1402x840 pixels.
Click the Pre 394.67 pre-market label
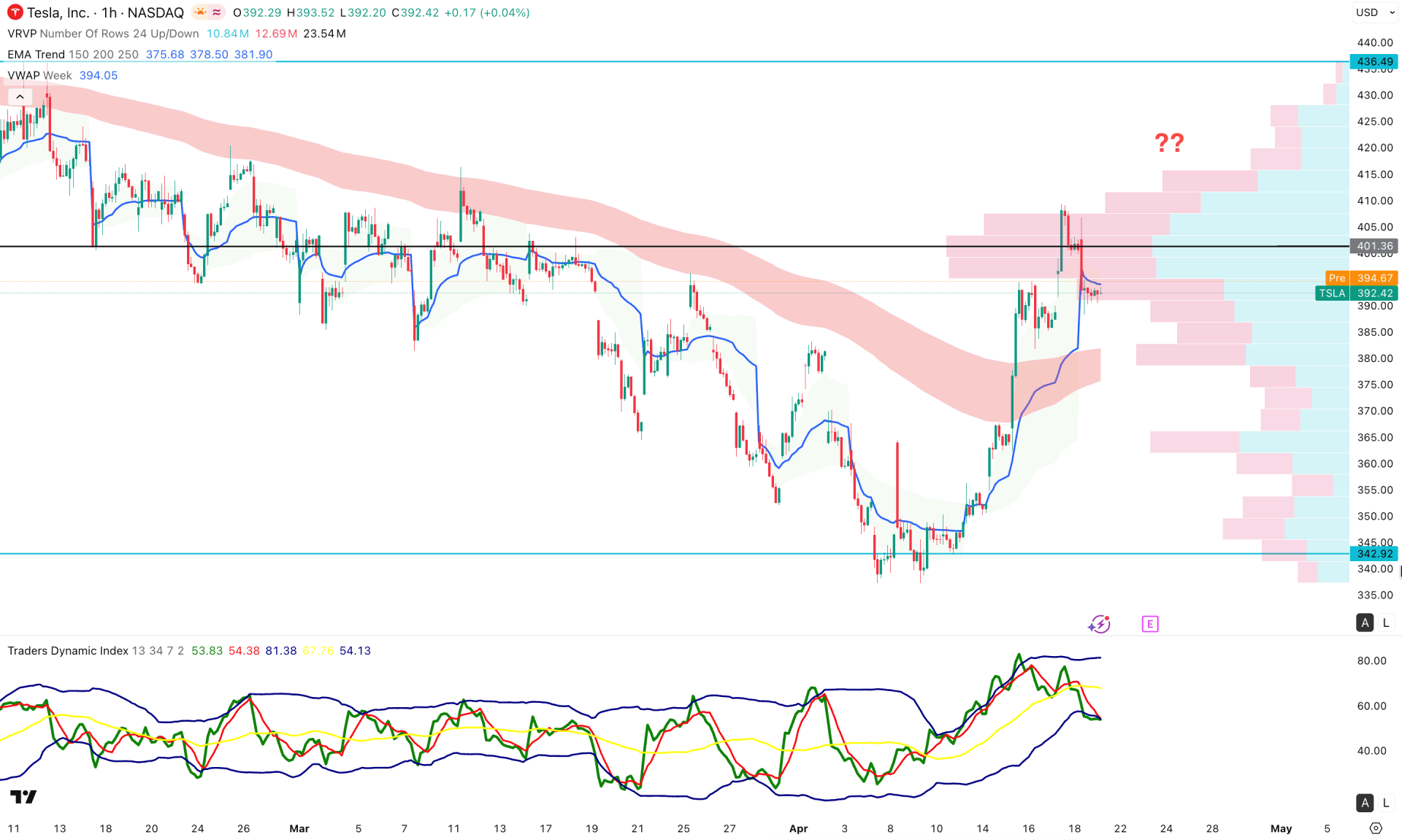pyautogui.click(x=1361, y=278)
